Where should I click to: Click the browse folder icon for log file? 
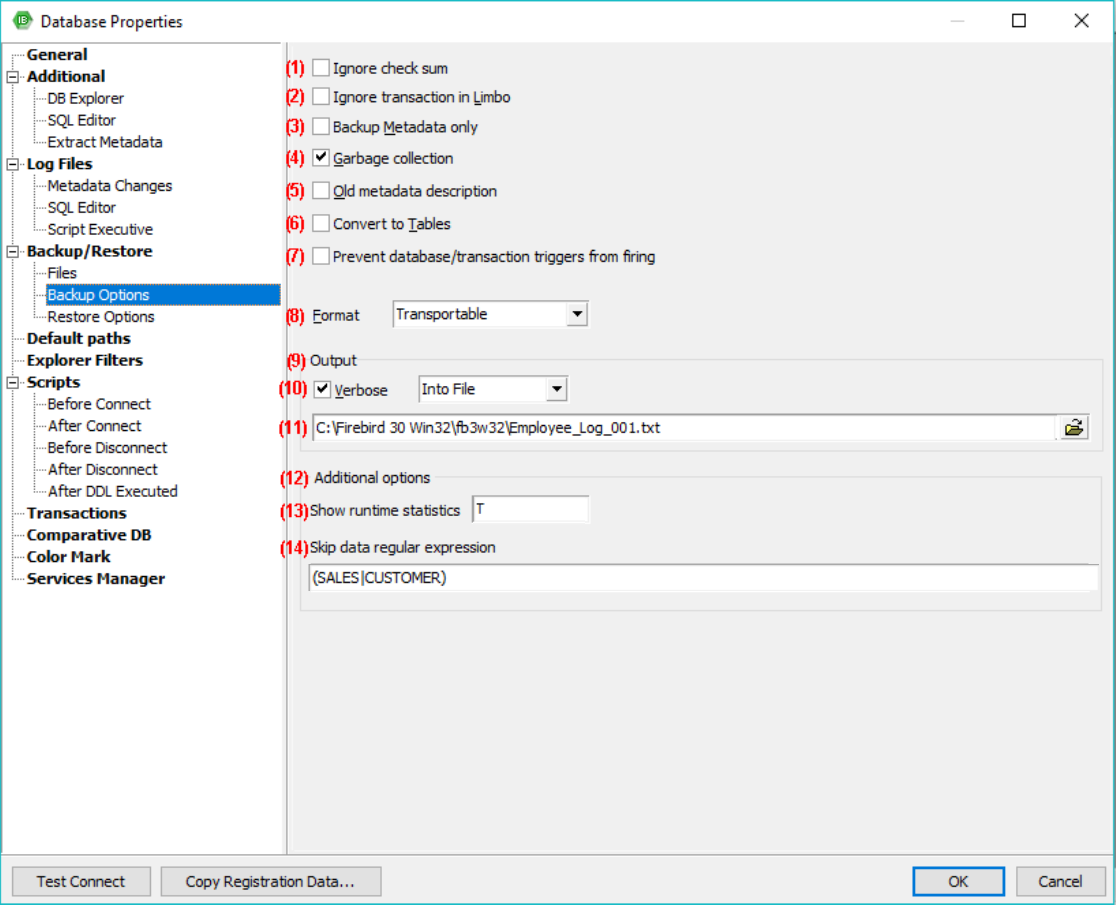1074,428
